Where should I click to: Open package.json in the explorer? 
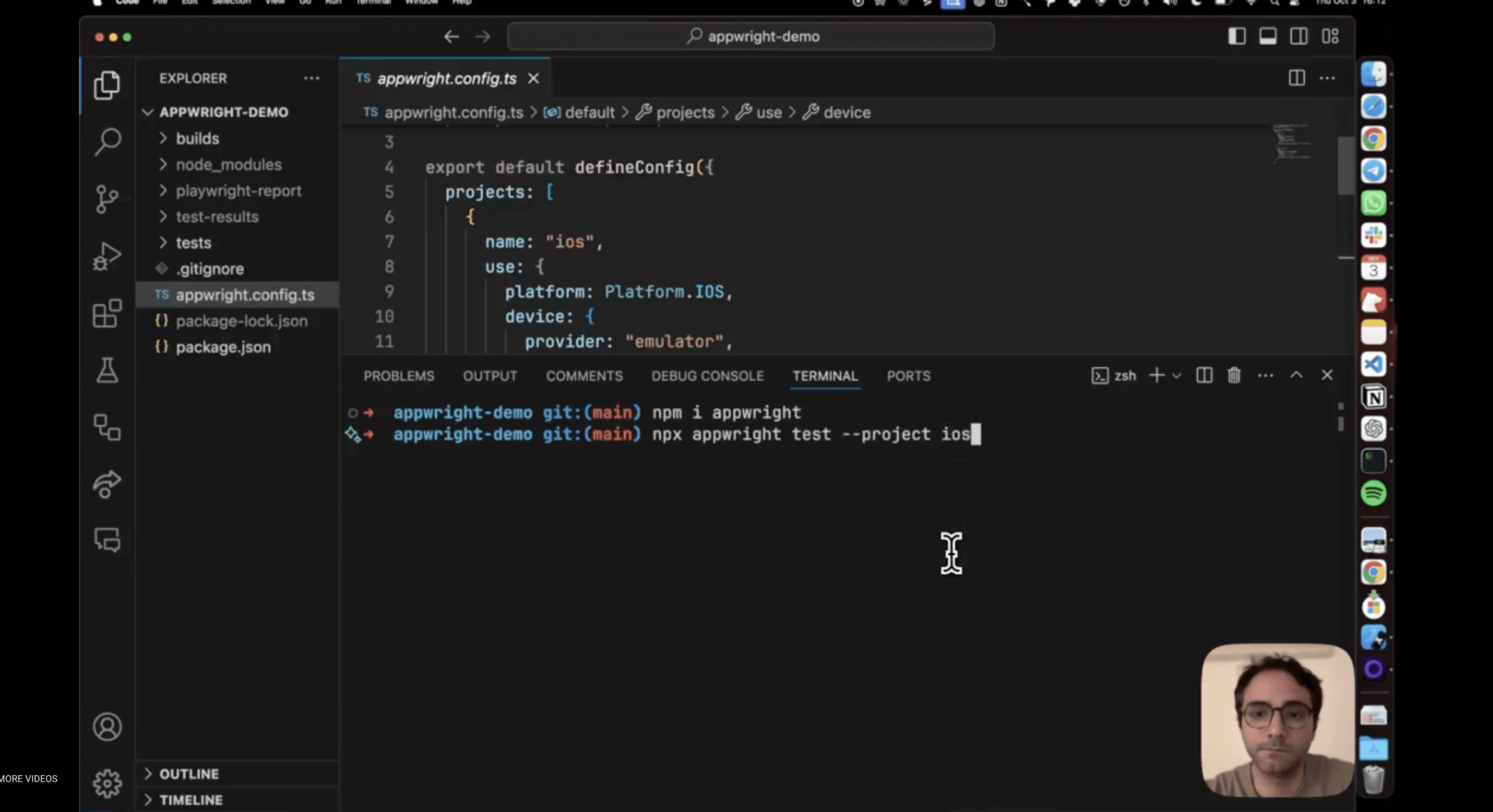(x=223, y=347)
